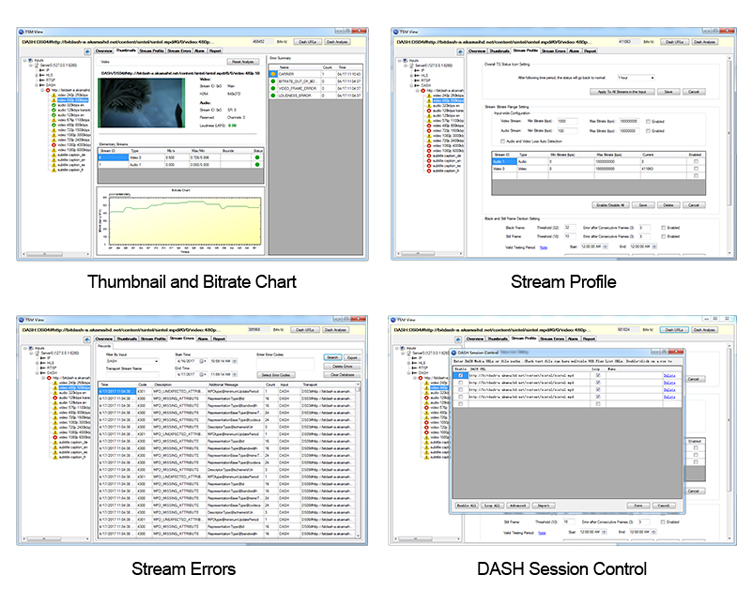Viewport: 750px width, 600px height.
Task: Collapse Server0 node in Stream Errors window tree
Action: (x=32, y=353)
